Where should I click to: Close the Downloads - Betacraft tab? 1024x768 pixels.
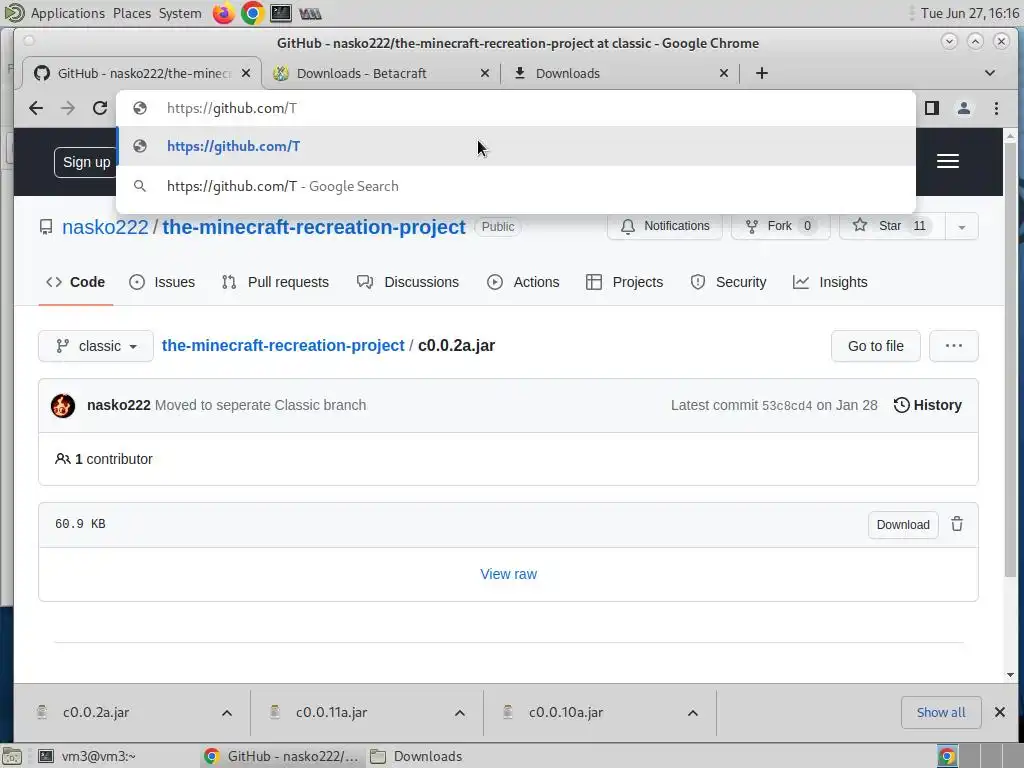[485, 73]
